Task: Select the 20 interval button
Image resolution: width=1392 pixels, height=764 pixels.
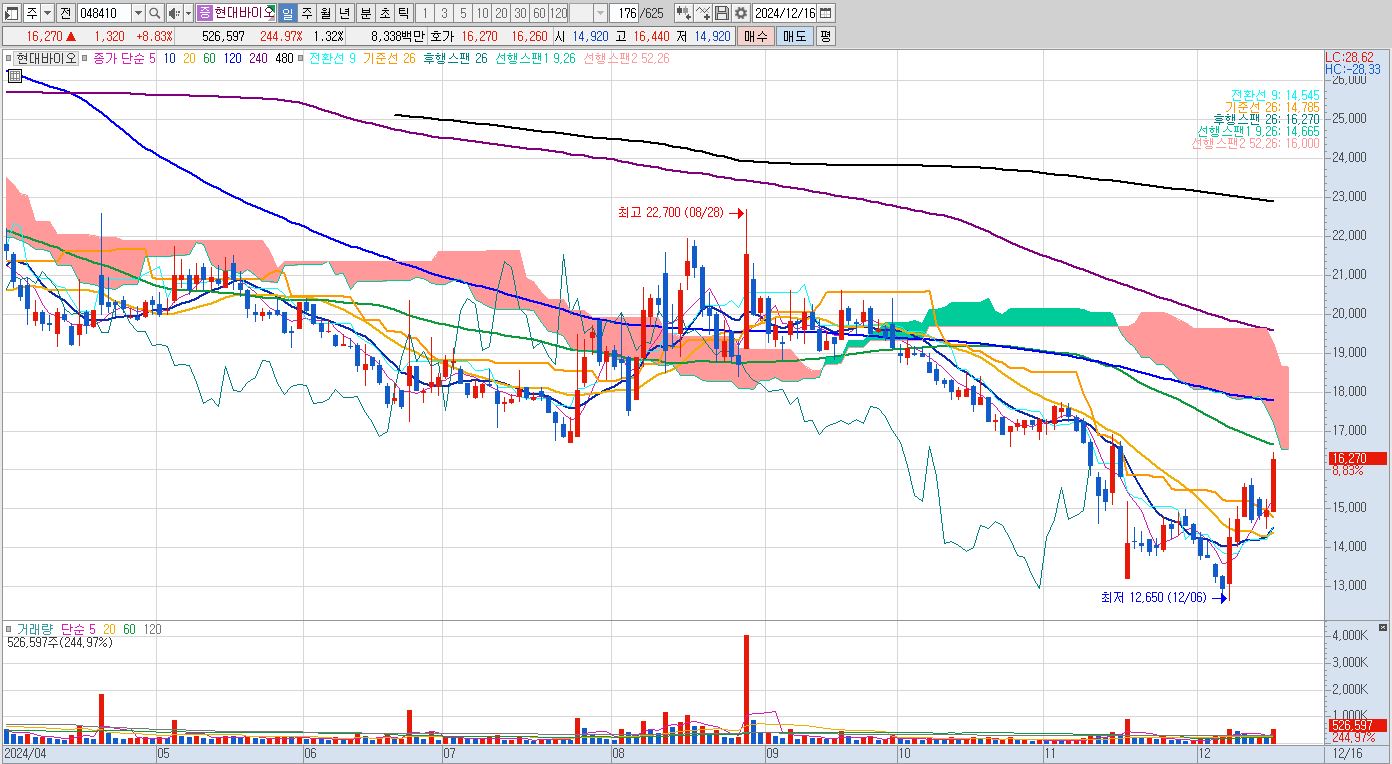Action: [501, 13]
